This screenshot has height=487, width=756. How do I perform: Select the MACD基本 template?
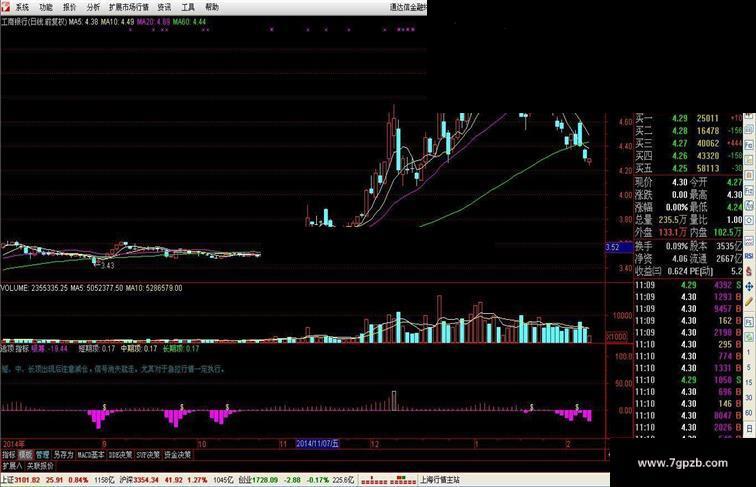tap(91, 455)
